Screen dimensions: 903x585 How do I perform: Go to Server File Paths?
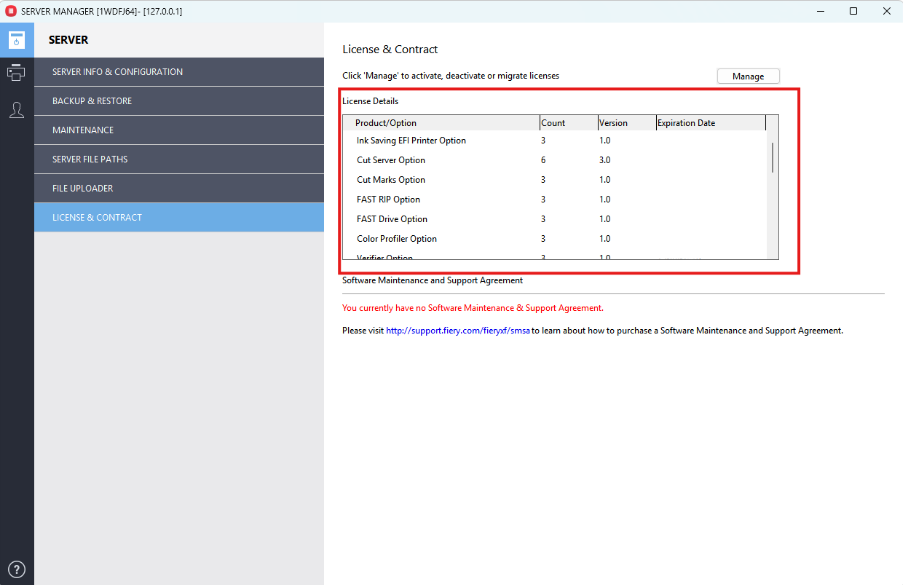click(179, 159)
